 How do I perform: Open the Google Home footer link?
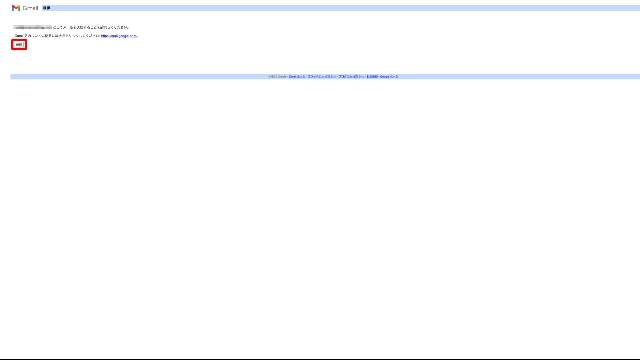tap(389, 76)
